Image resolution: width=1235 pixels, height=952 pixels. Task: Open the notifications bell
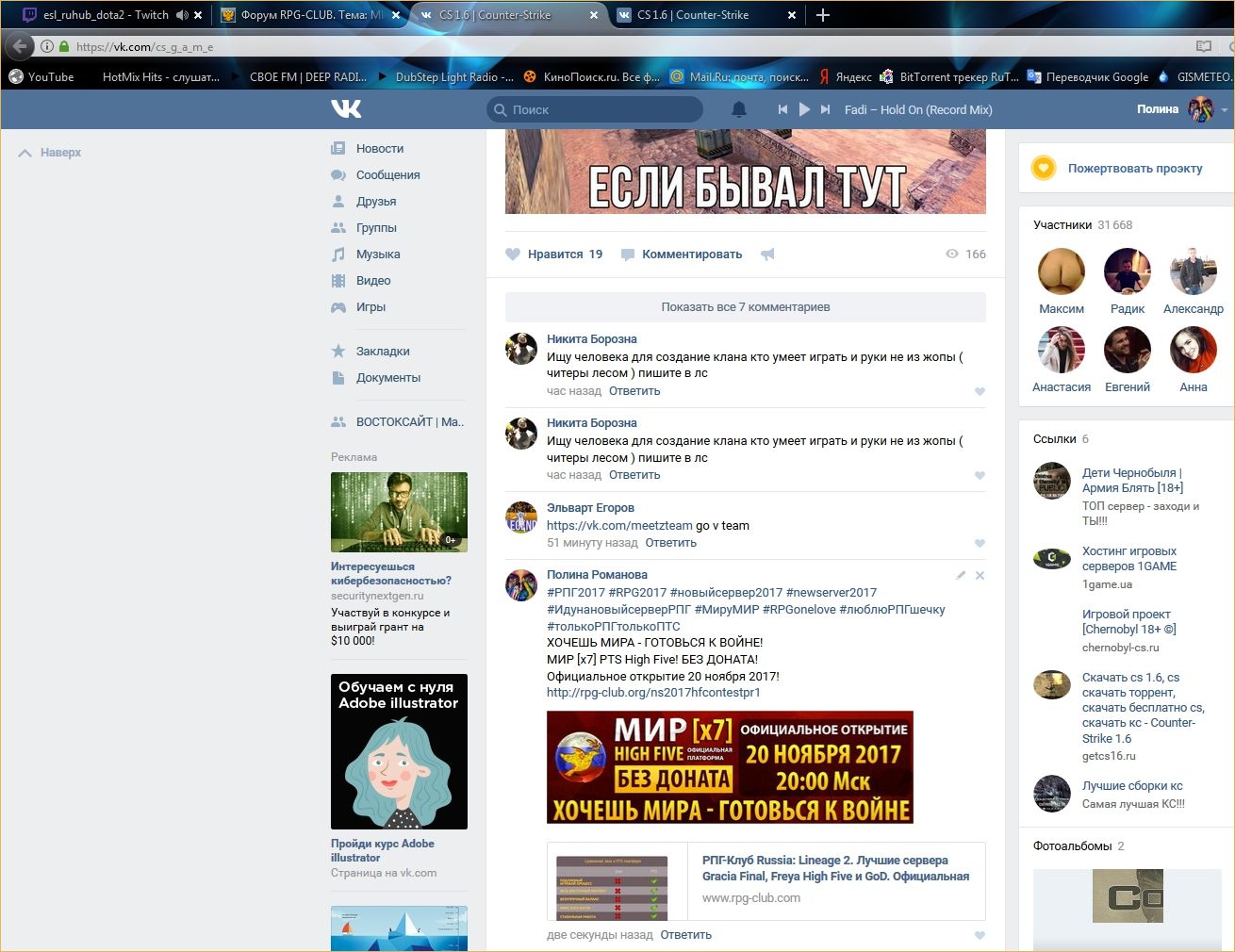click(739, 109)
